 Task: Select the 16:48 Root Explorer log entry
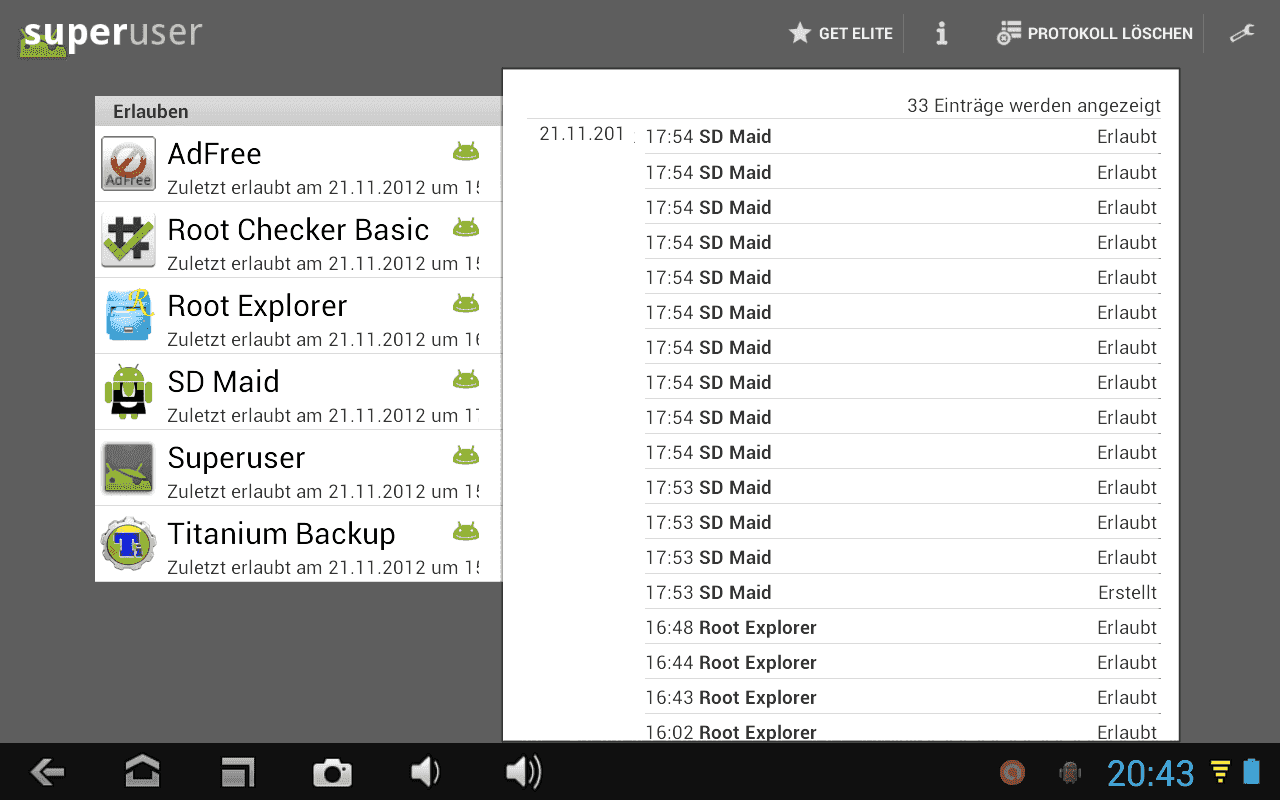pos(902,627)
